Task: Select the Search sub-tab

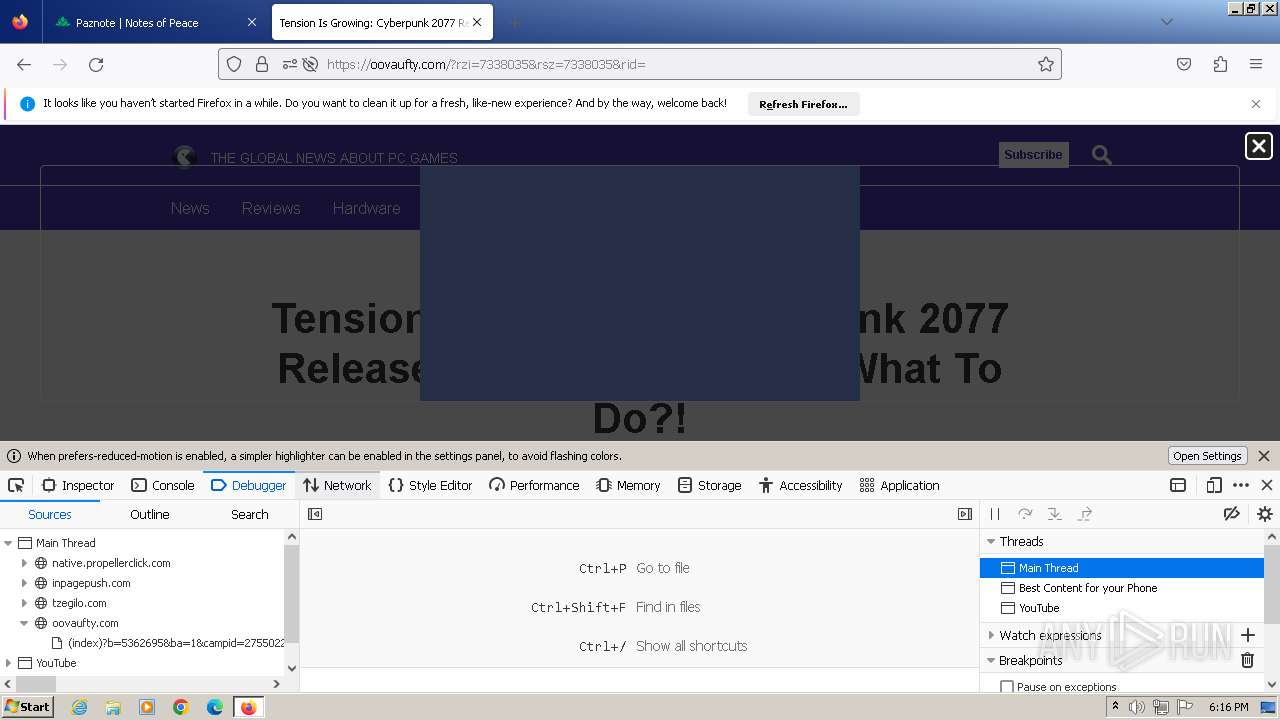Action: tap(250, 514)
